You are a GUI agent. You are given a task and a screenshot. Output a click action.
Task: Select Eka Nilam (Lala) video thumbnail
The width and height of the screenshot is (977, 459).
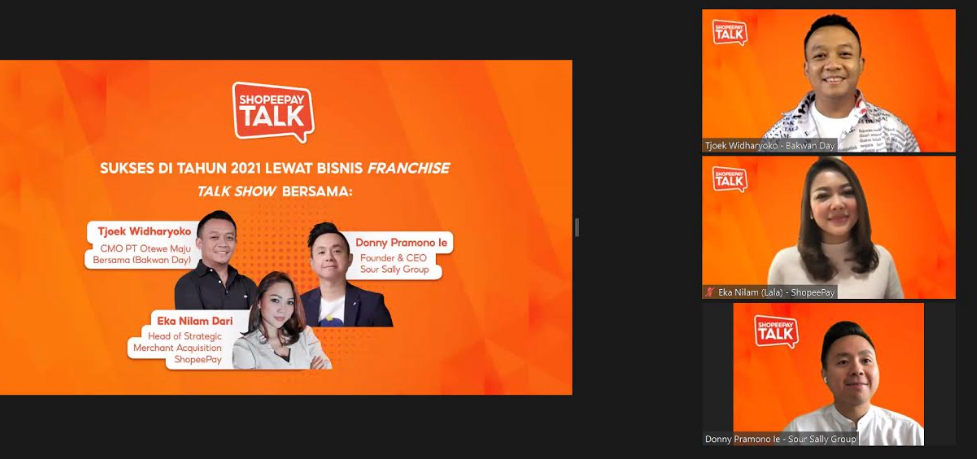[829, 227]
